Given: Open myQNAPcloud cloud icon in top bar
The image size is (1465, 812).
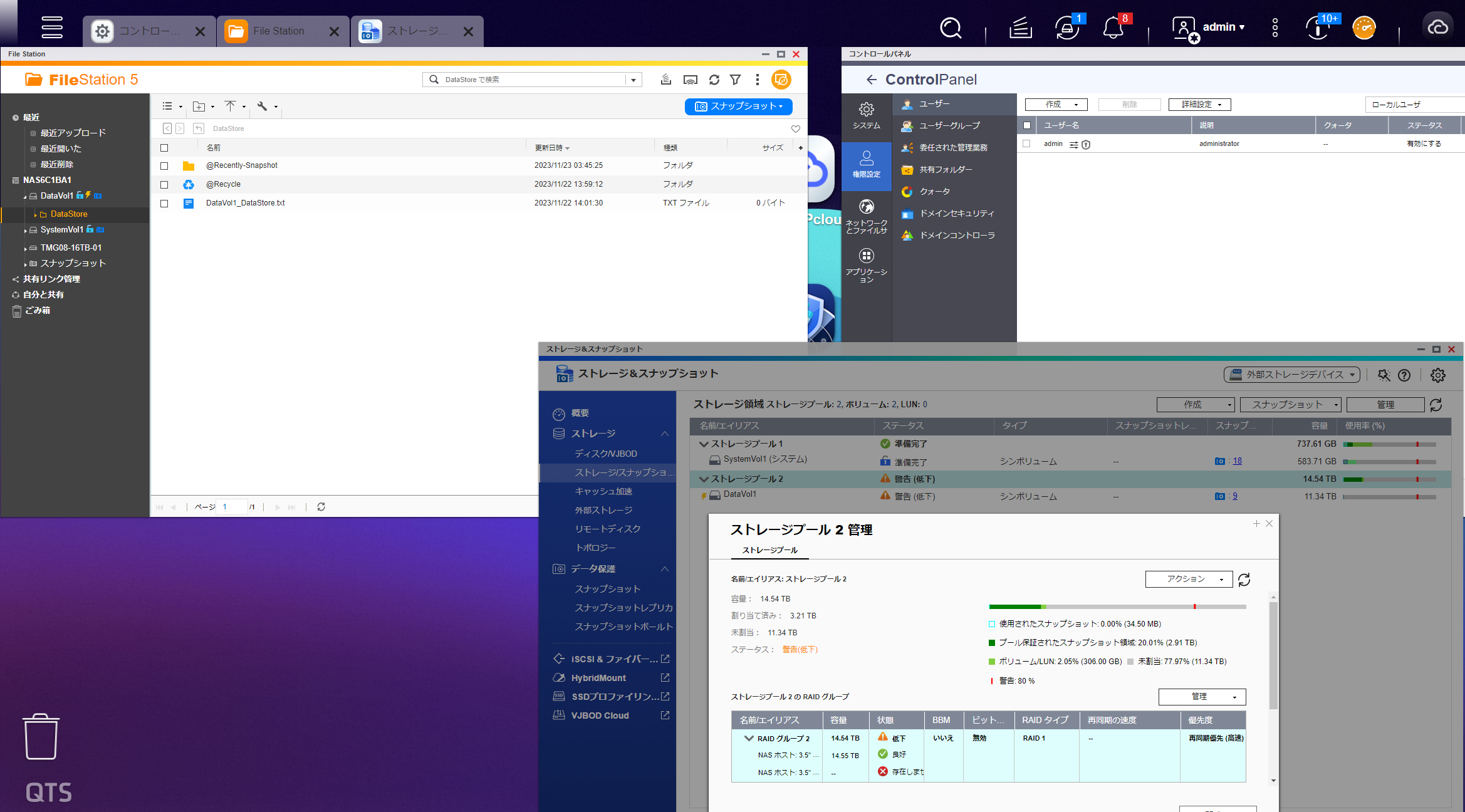Looking at the screenshot, I should [1437, 28].
